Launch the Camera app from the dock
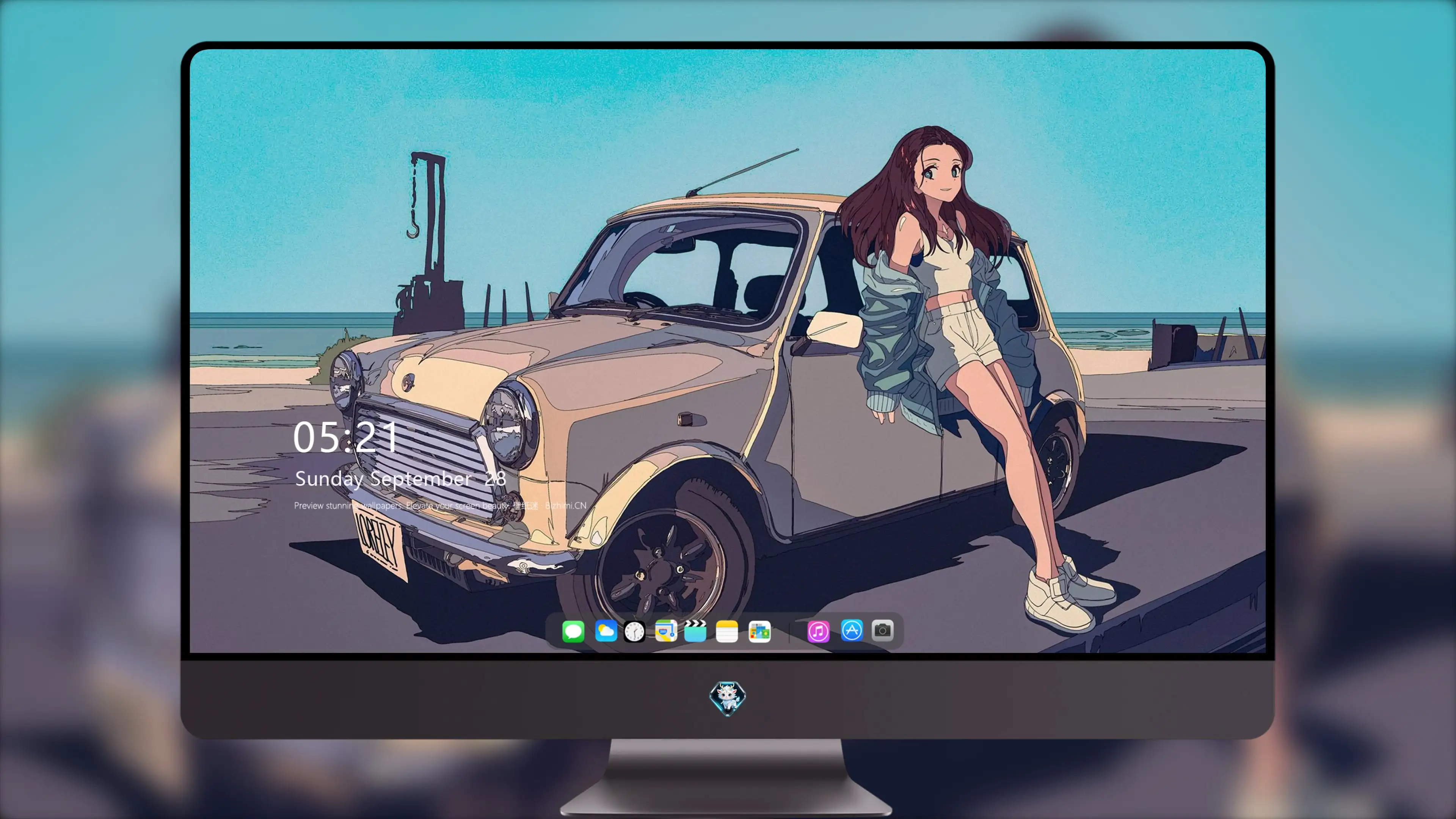This screenshot has height=819, width=1456. (x=882, y=630)
